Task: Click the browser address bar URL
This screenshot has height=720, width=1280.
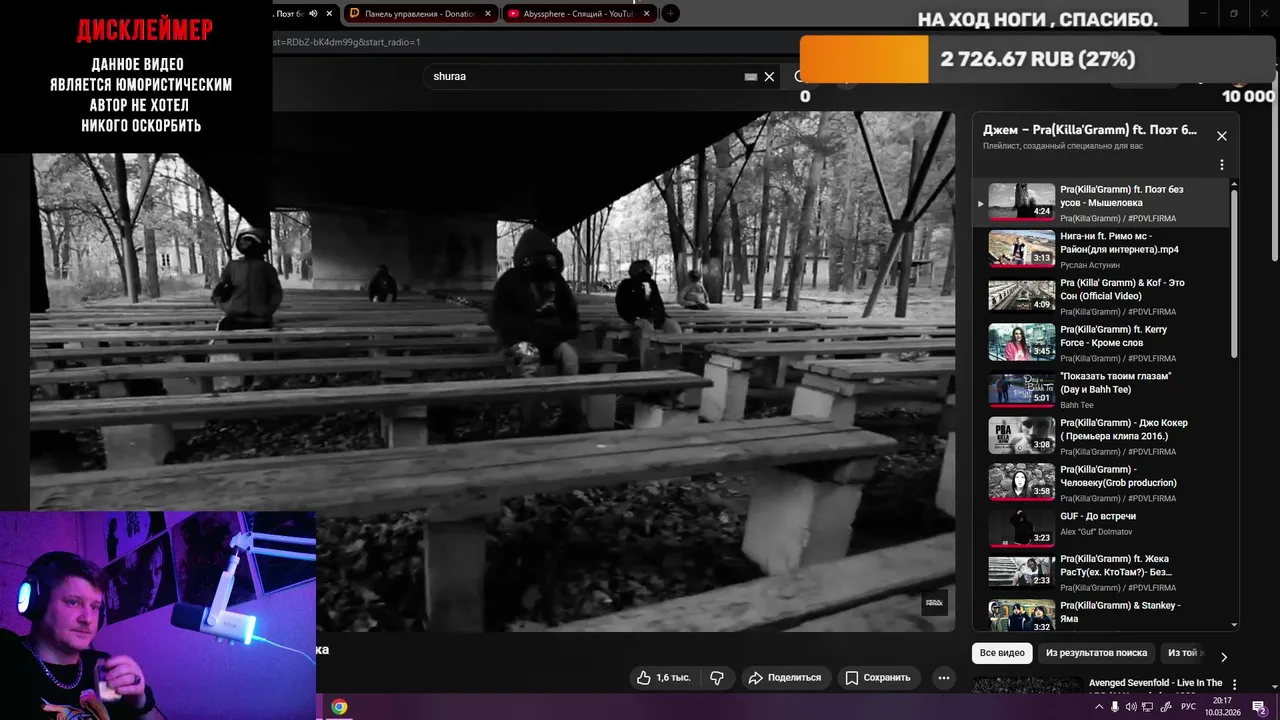Action: coord(346,42)
